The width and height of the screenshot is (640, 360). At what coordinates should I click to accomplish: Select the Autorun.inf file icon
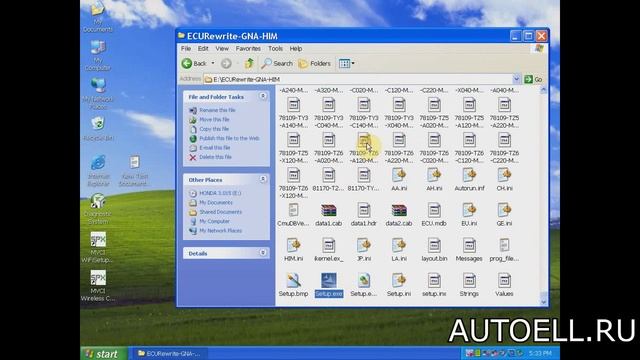[x=469, y=176]
